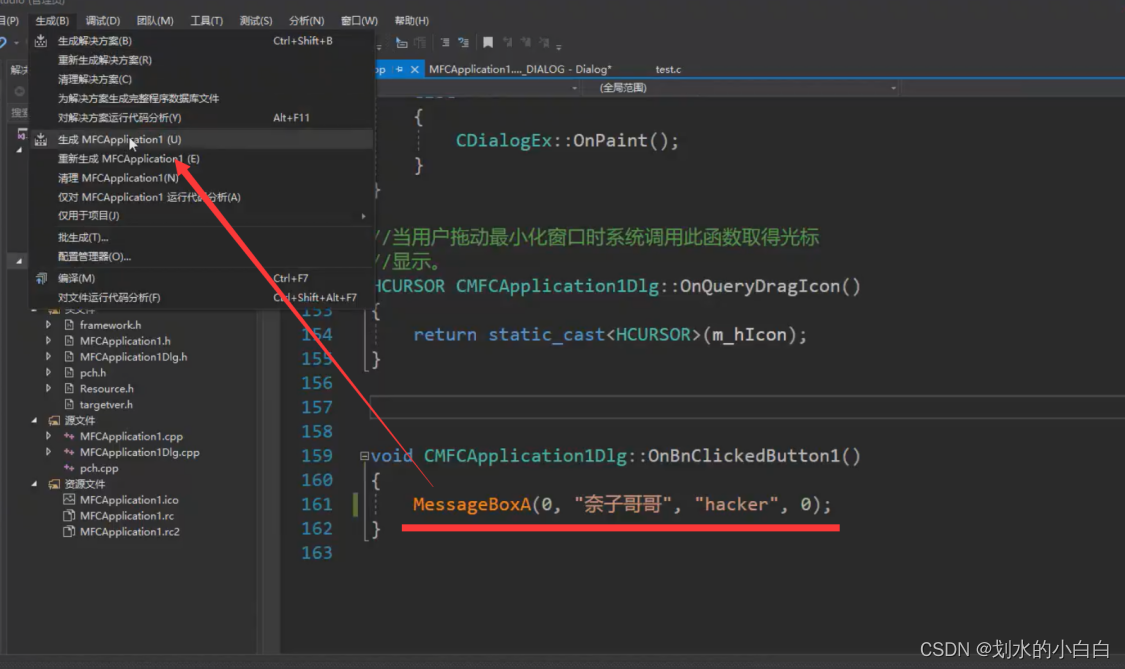This screenshot has width=1125, height=669.
Task: Click the Resource.h file icon
Action: (69, 388)
